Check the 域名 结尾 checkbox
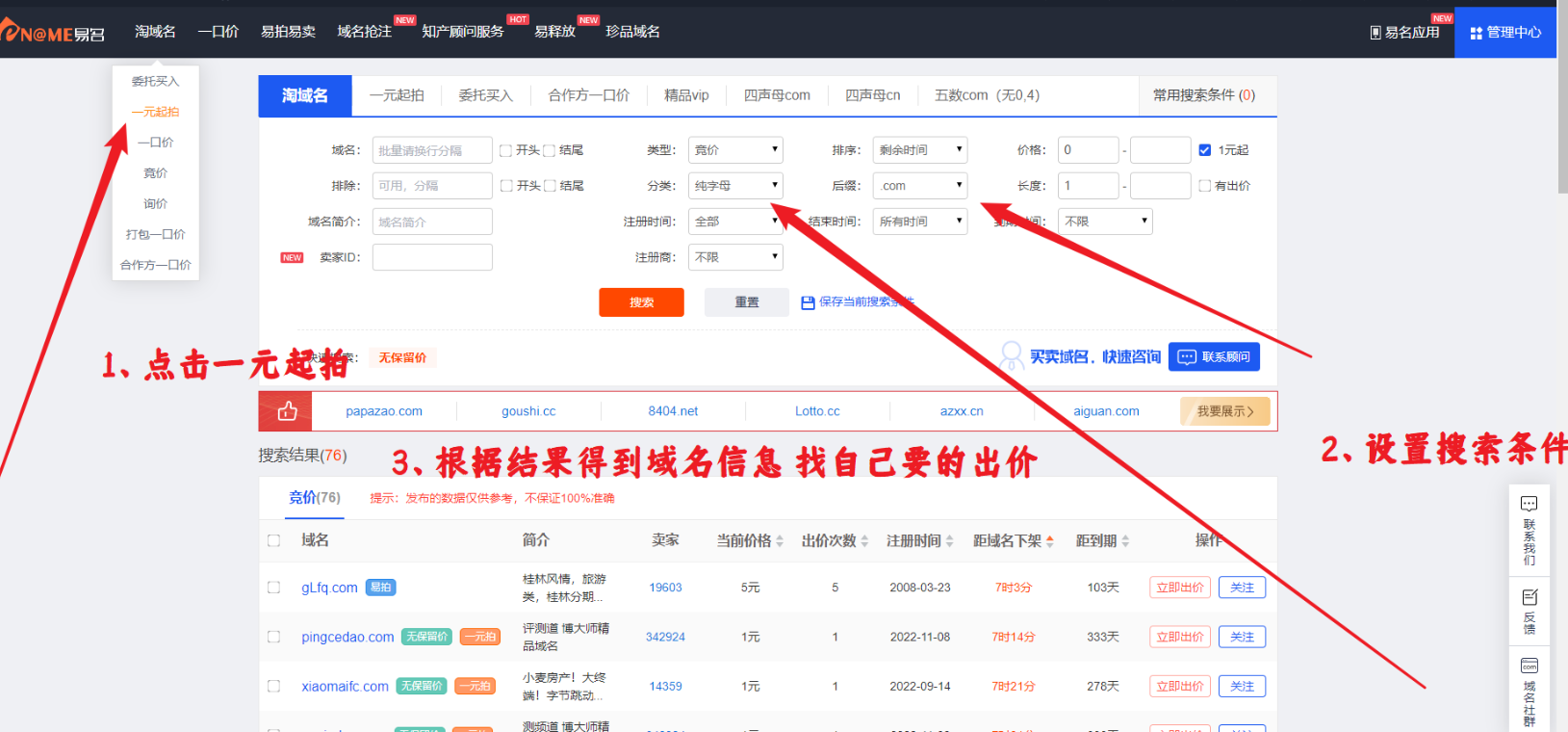The height and width of the screenshot is (732, 1568). (550, 150)
